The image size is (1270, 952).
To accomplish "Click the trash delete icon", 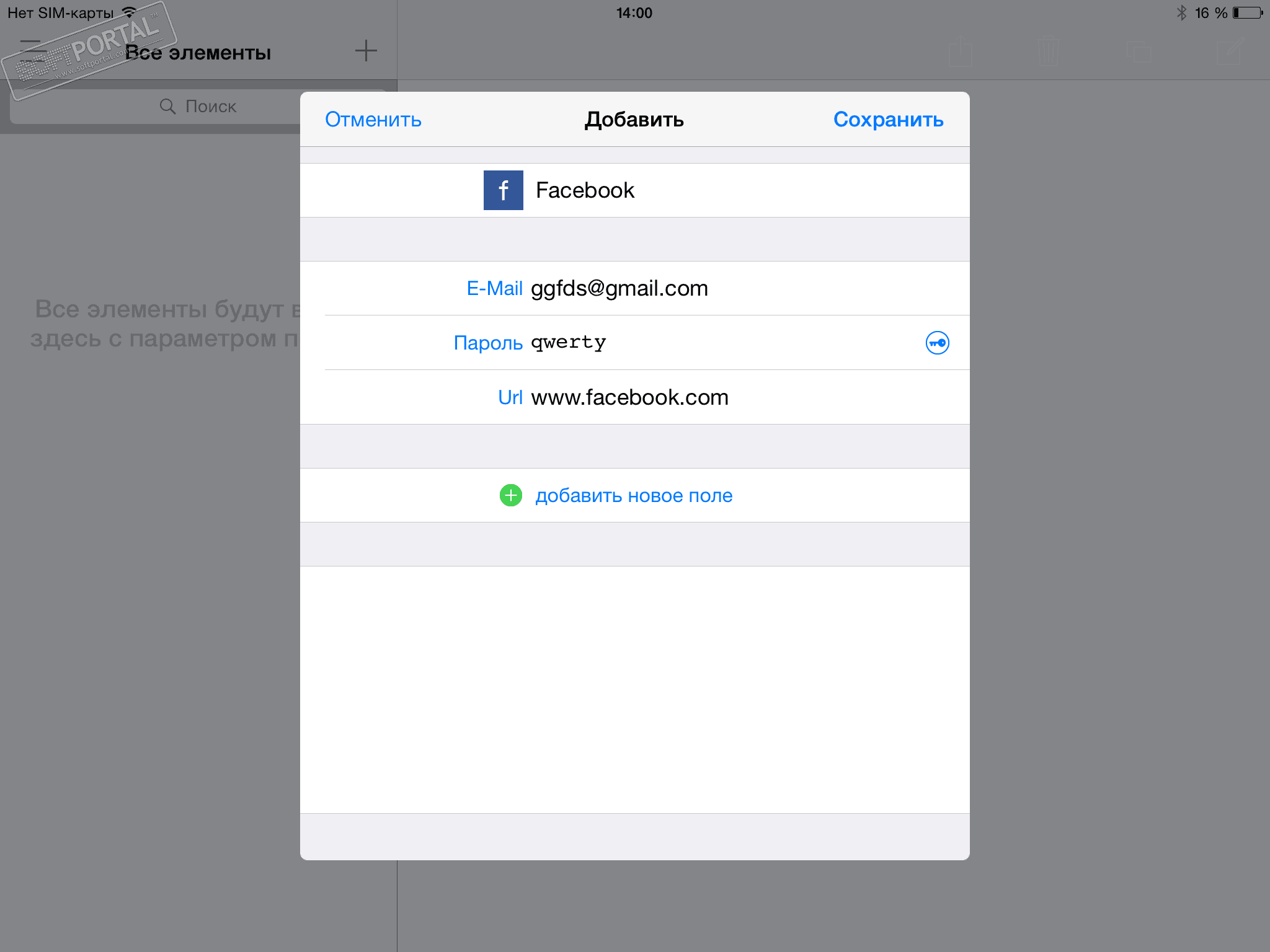I will (x=1048, y=51).
